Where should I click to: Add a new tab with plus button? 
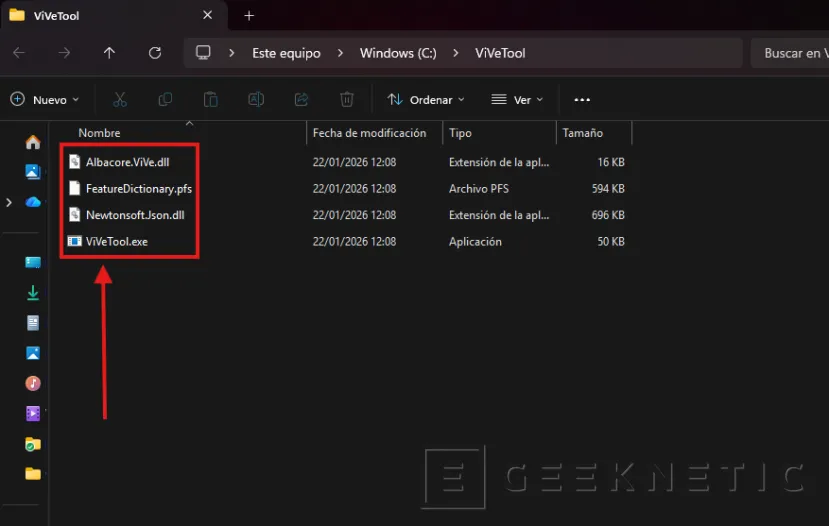[249, 16]
